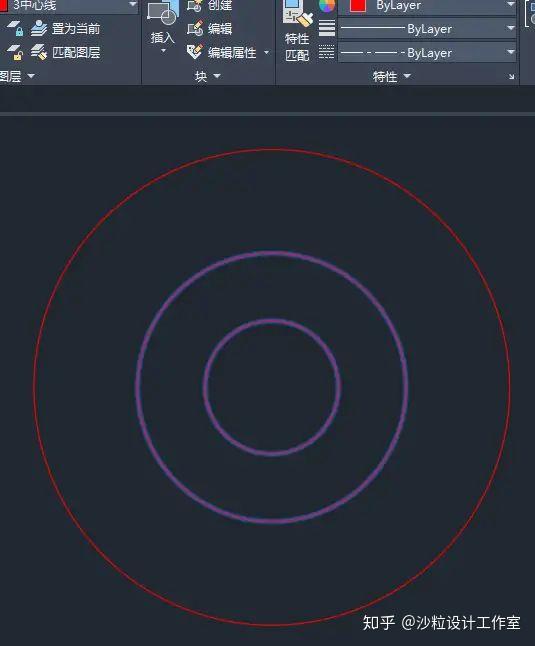
Task: Open the linetype ByLayer dropdown
Action: coord(427,52)
